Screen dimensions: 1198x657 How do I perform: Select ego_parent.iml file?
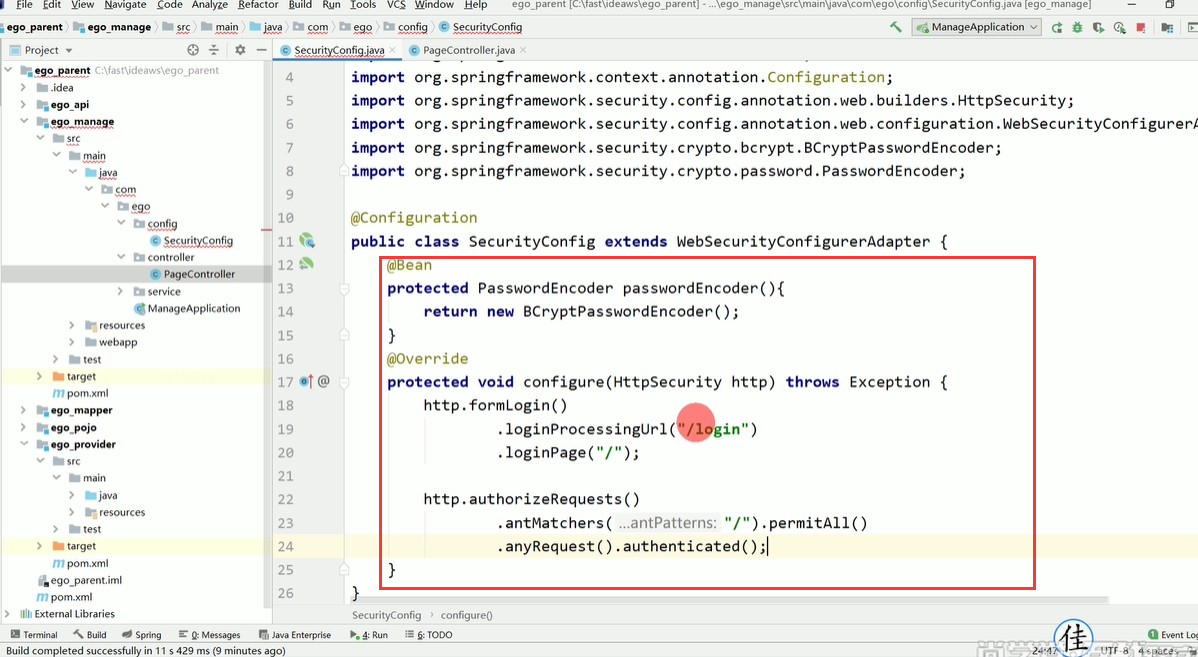79,580
